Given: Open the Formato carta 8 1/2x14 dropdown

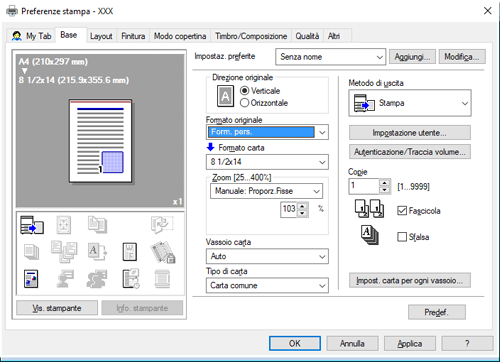Looking at the screenshot, I should click(x=267, y=162).
